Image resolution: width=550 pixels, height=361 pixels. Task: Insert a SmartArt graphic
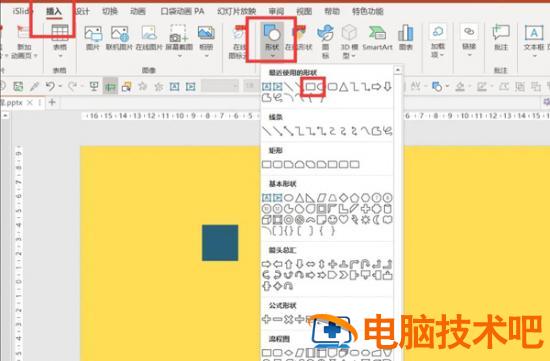(377, 38)
